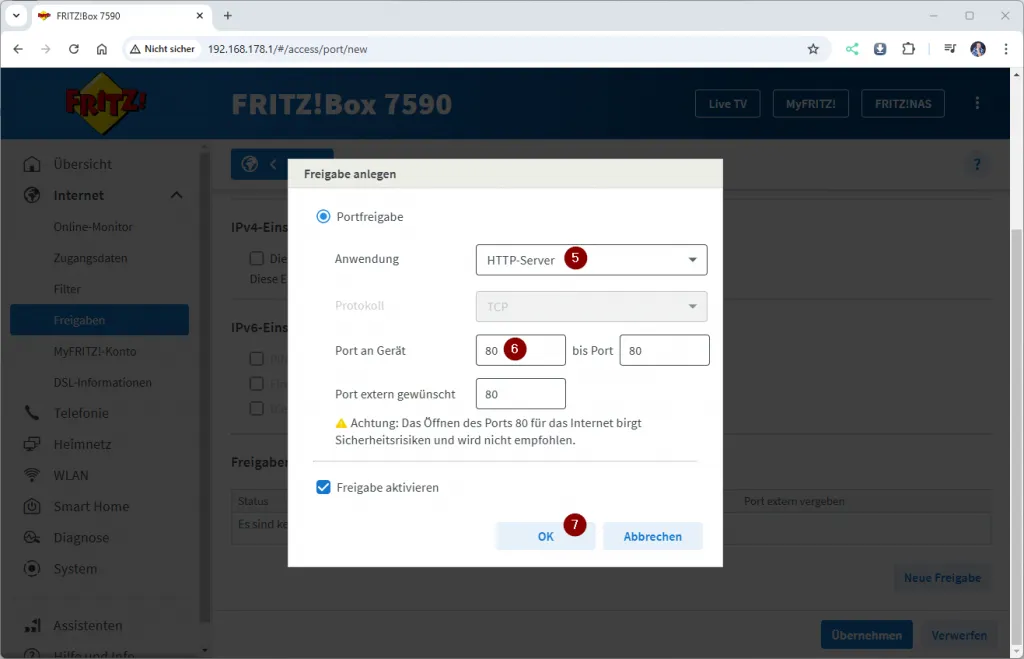Open Online-Monitor in the sidebar
This screenshot has height=659, width=1024.
(x=93, y=227)
